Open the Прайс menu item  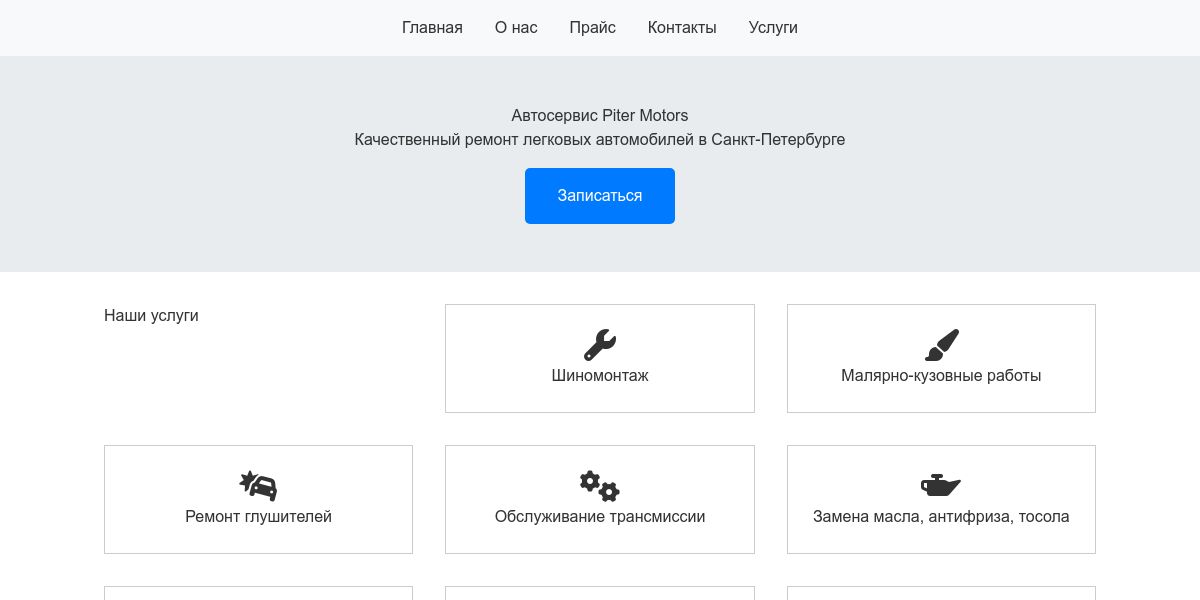[x=593, y=28]
